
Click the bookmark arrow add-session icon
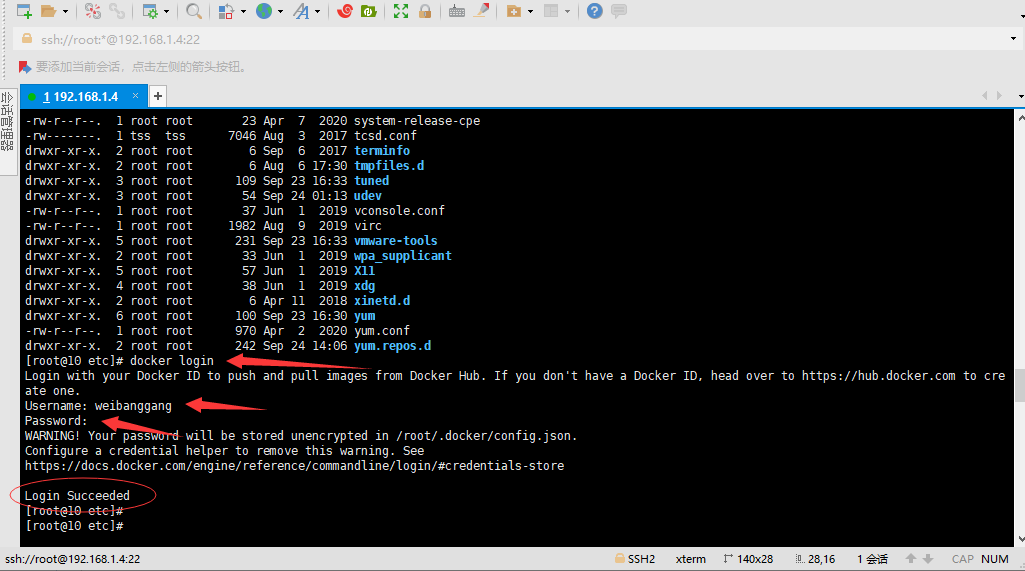(x=24, y=67)
